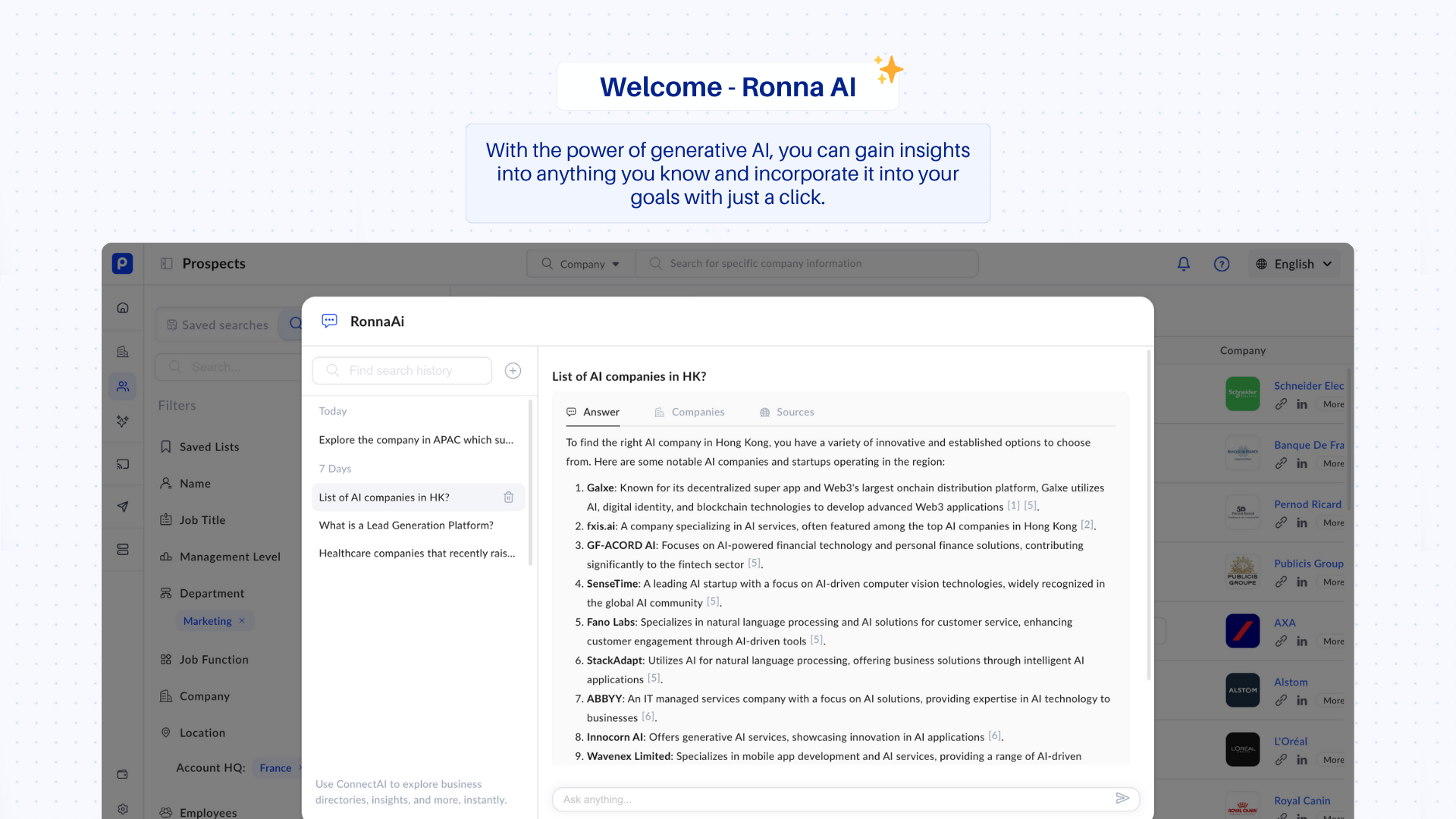Open 'What is a Lead Generation Platform?' history
1456x819 pixels.
click(406, 526)
